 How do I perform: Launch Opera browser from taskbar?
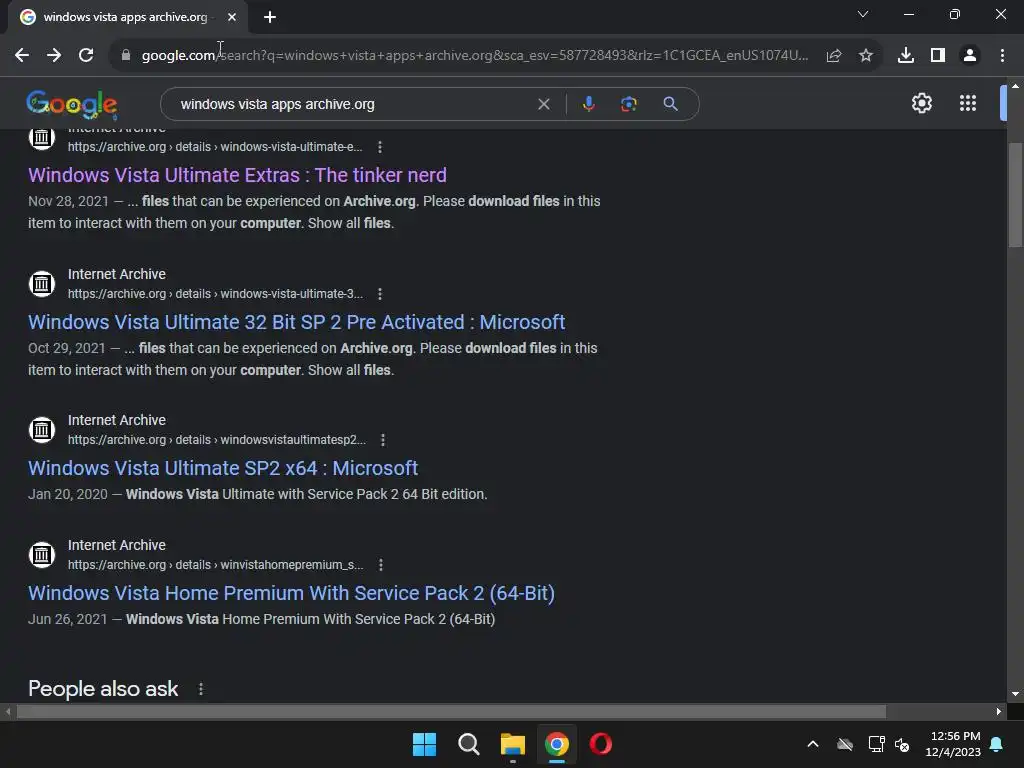601,744
